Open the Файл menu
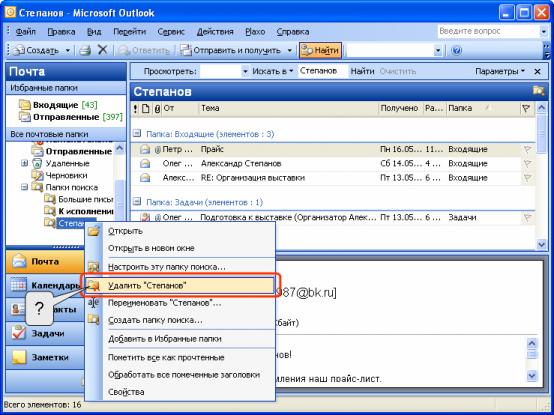This screenshot has width=554, height=415. (x=25, y=32)
